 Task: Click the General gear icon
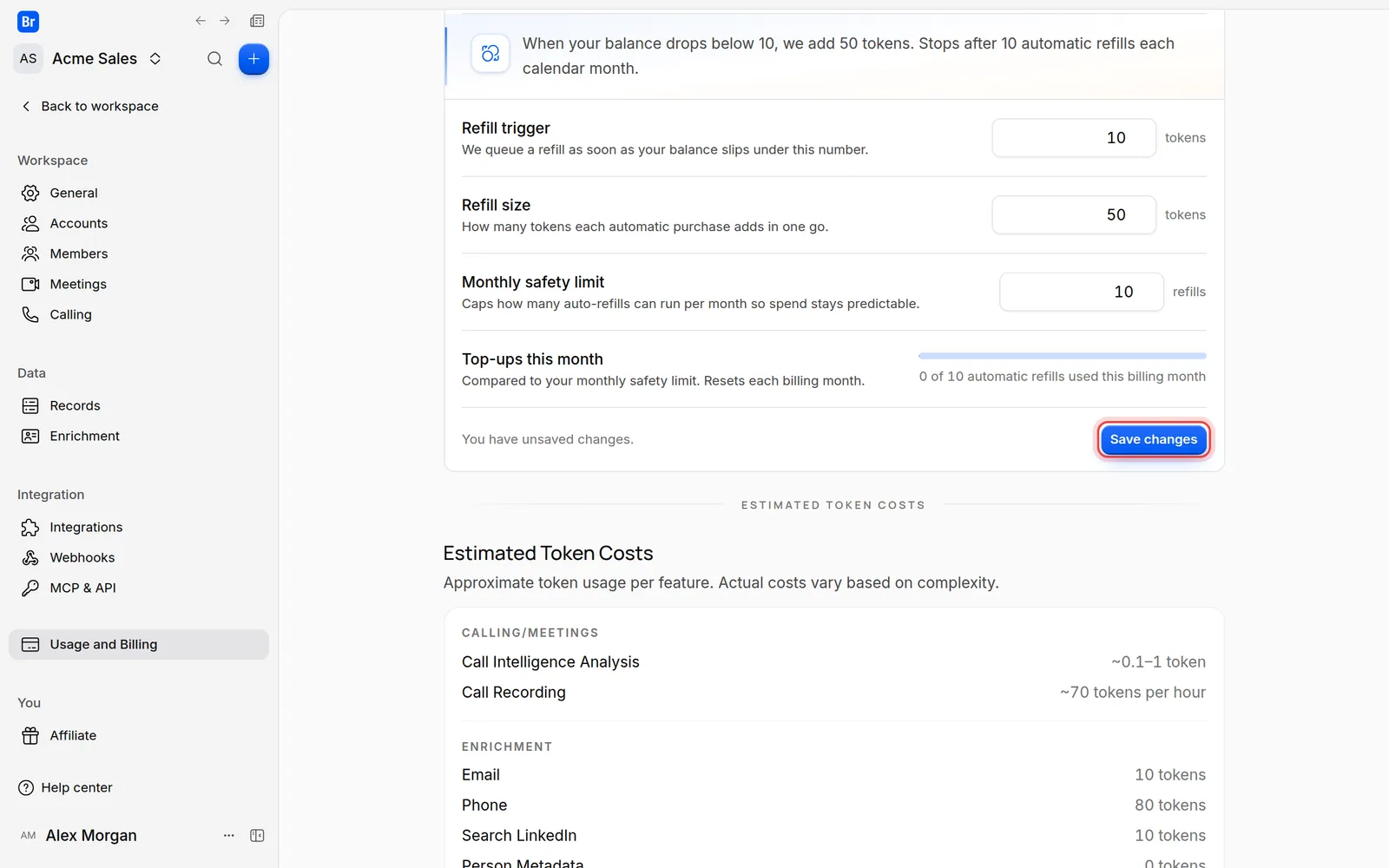tap(30, 193)
